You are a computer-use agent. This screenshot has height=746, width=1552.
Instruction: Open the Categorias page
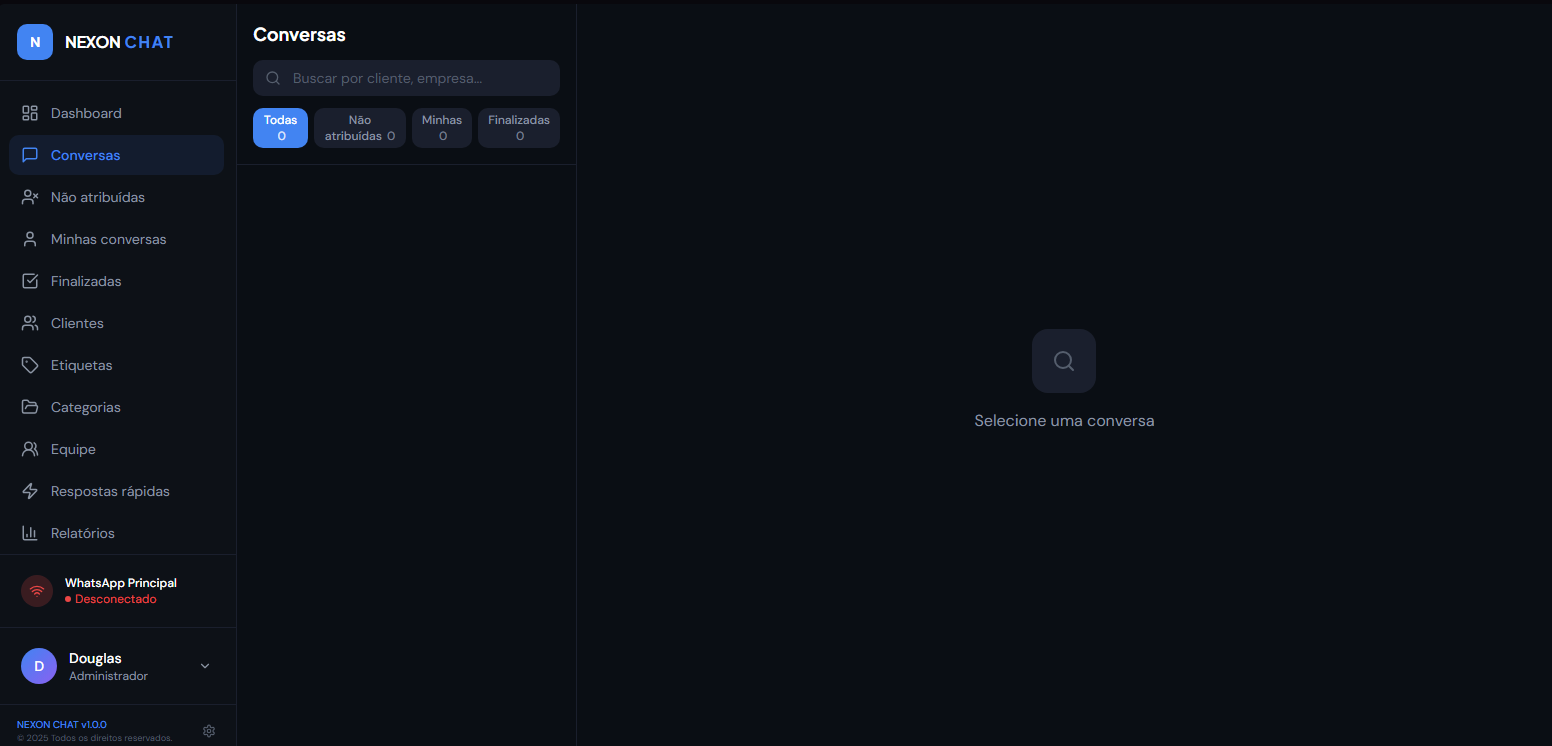116,407
